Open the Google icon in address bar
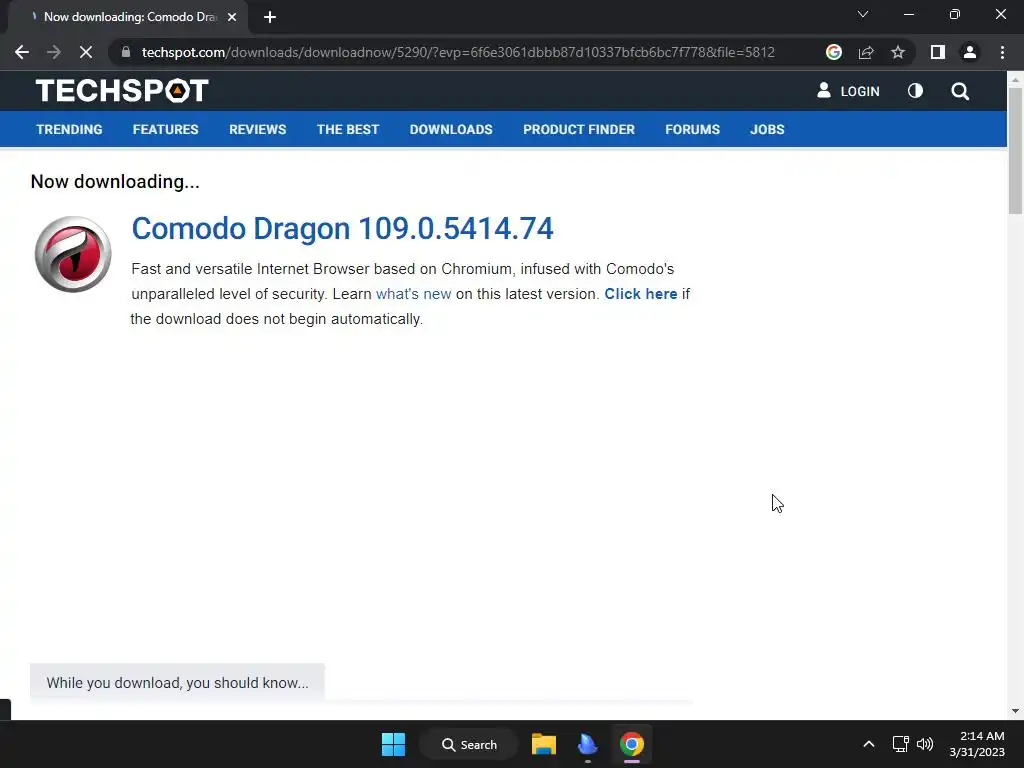Screen dimensions: 1024x768 pyautogui.click(x=833, y=52)
